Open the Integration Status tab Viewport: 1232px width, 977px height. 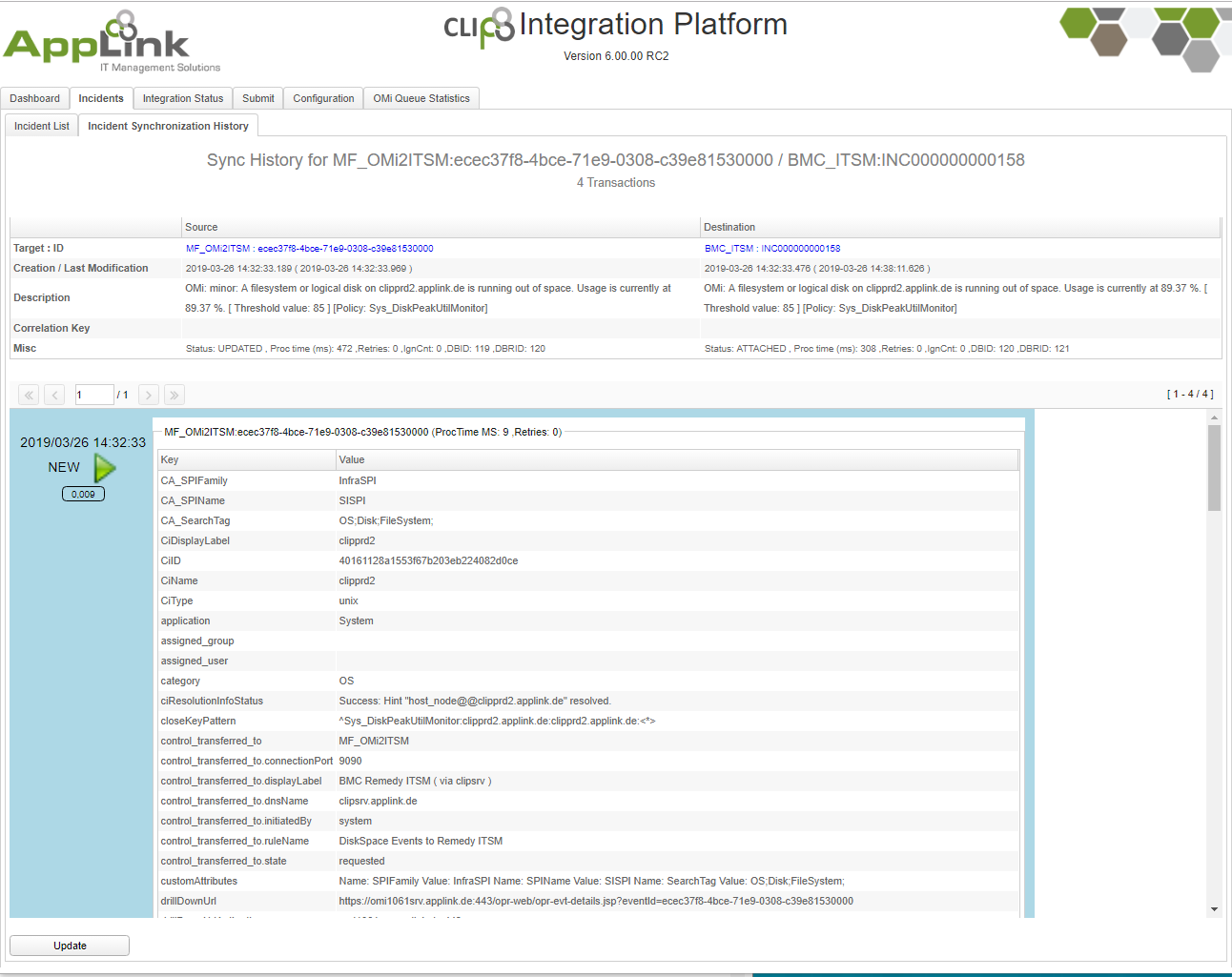point(183,98)
